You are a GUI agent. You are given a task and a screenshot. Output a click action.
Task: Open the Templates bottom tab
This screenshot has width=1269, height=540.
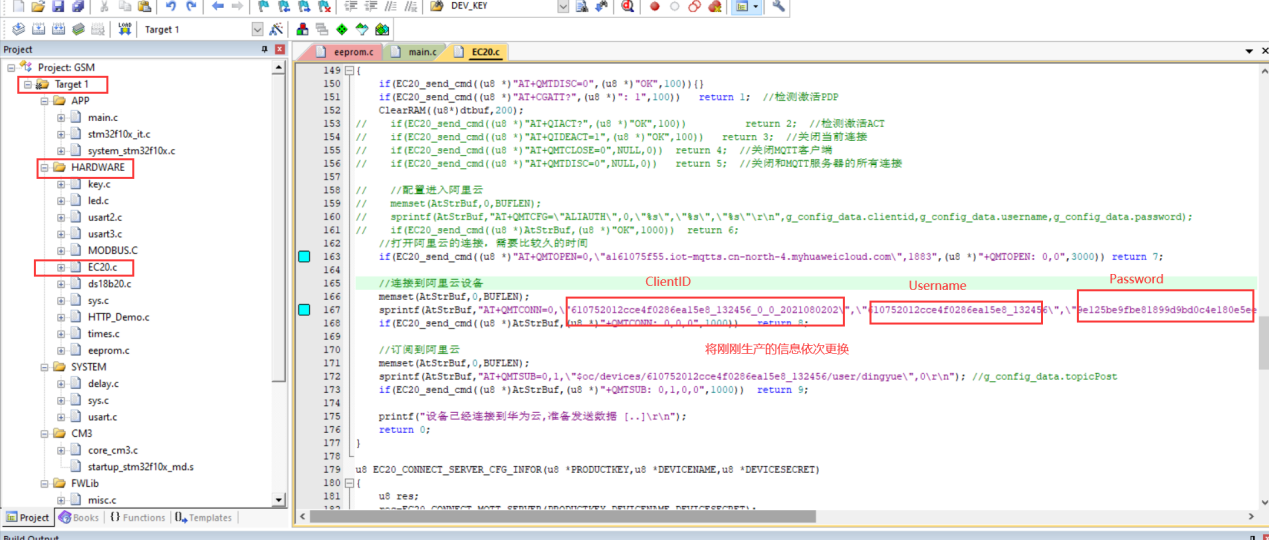pos(203,517)
